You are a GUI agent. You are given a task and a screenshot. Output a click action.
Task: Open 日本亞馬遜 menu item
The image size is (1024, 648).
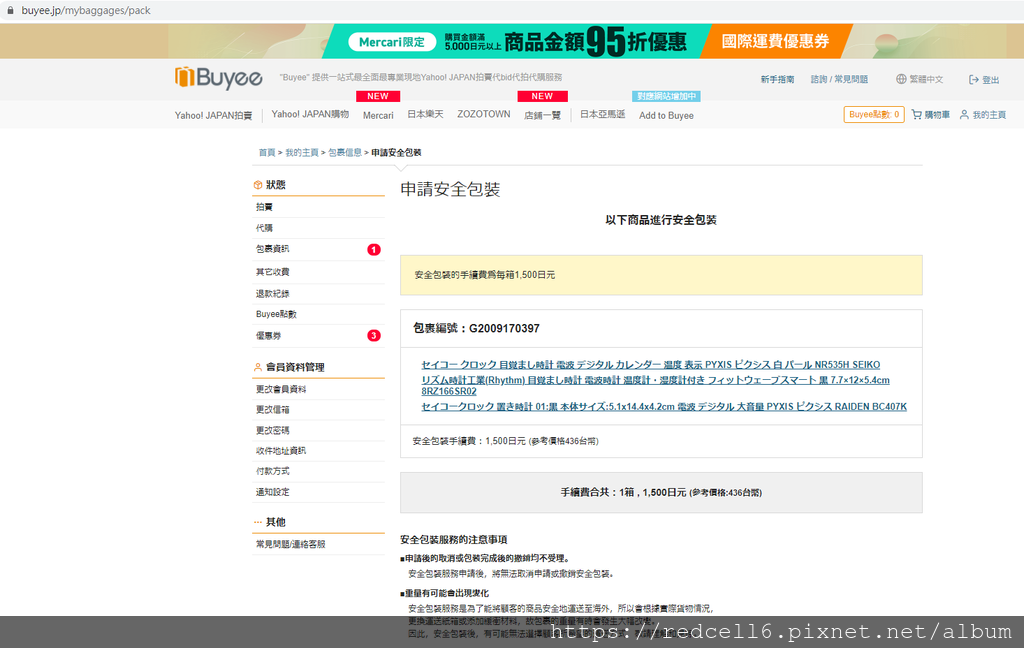tap(602, 114)
